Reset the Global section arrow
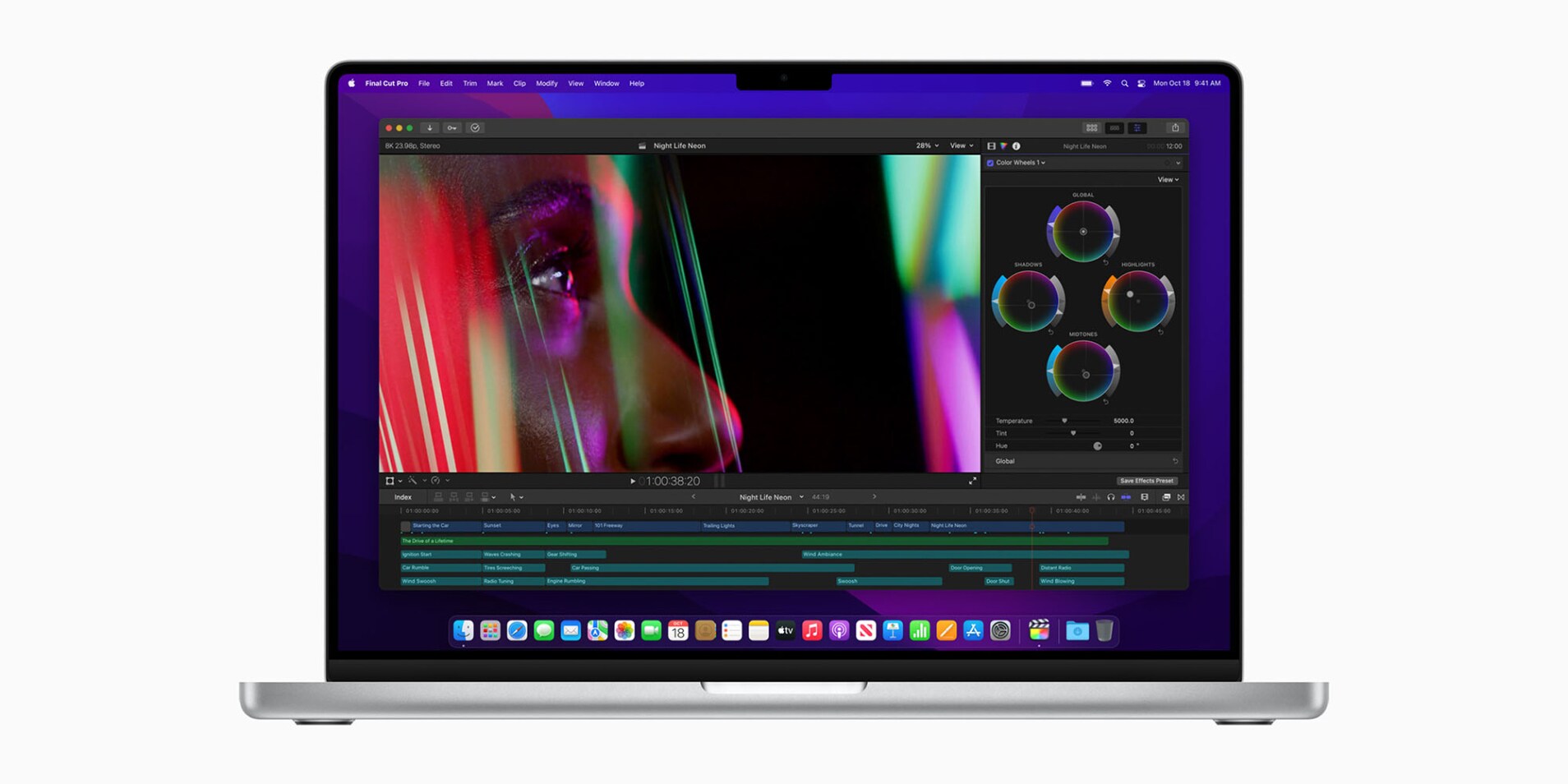 (x=1175, y=461)
